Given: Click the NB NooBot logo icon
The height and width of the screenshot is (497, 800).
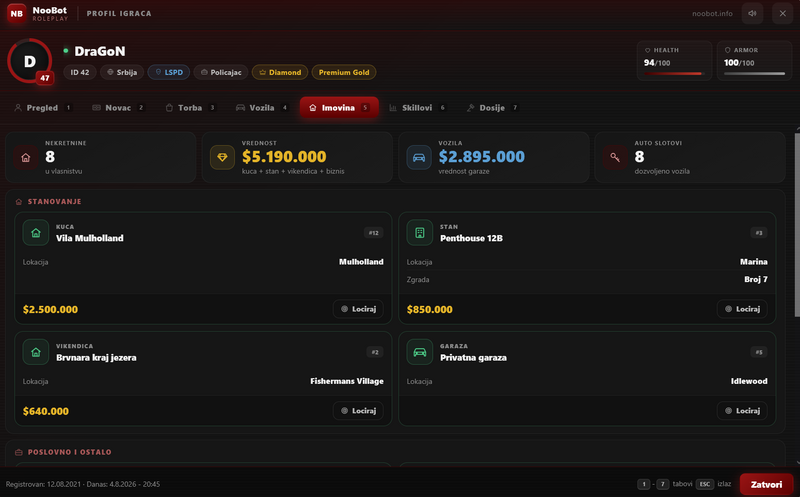Looking at the screenshot, I should [x=16, y=13].
